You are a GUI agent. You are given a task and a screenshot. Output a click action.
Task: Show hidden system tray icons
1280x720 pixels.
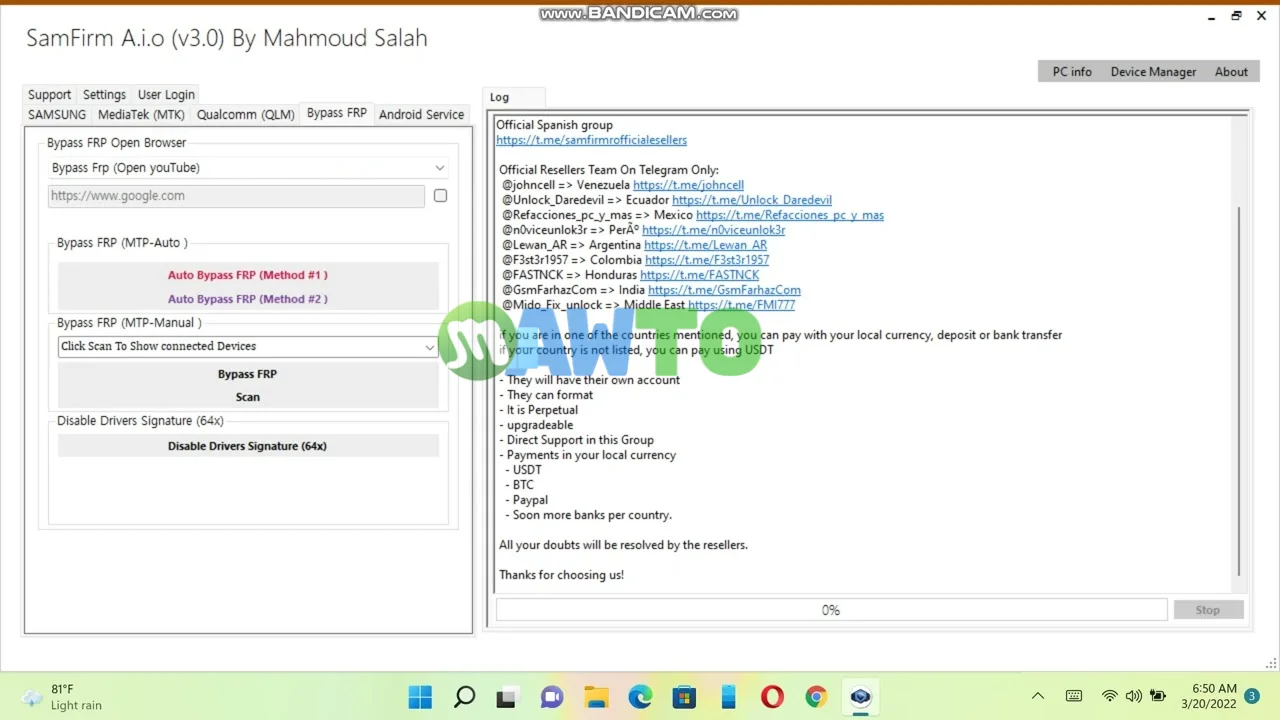[x=1038, y=696]
